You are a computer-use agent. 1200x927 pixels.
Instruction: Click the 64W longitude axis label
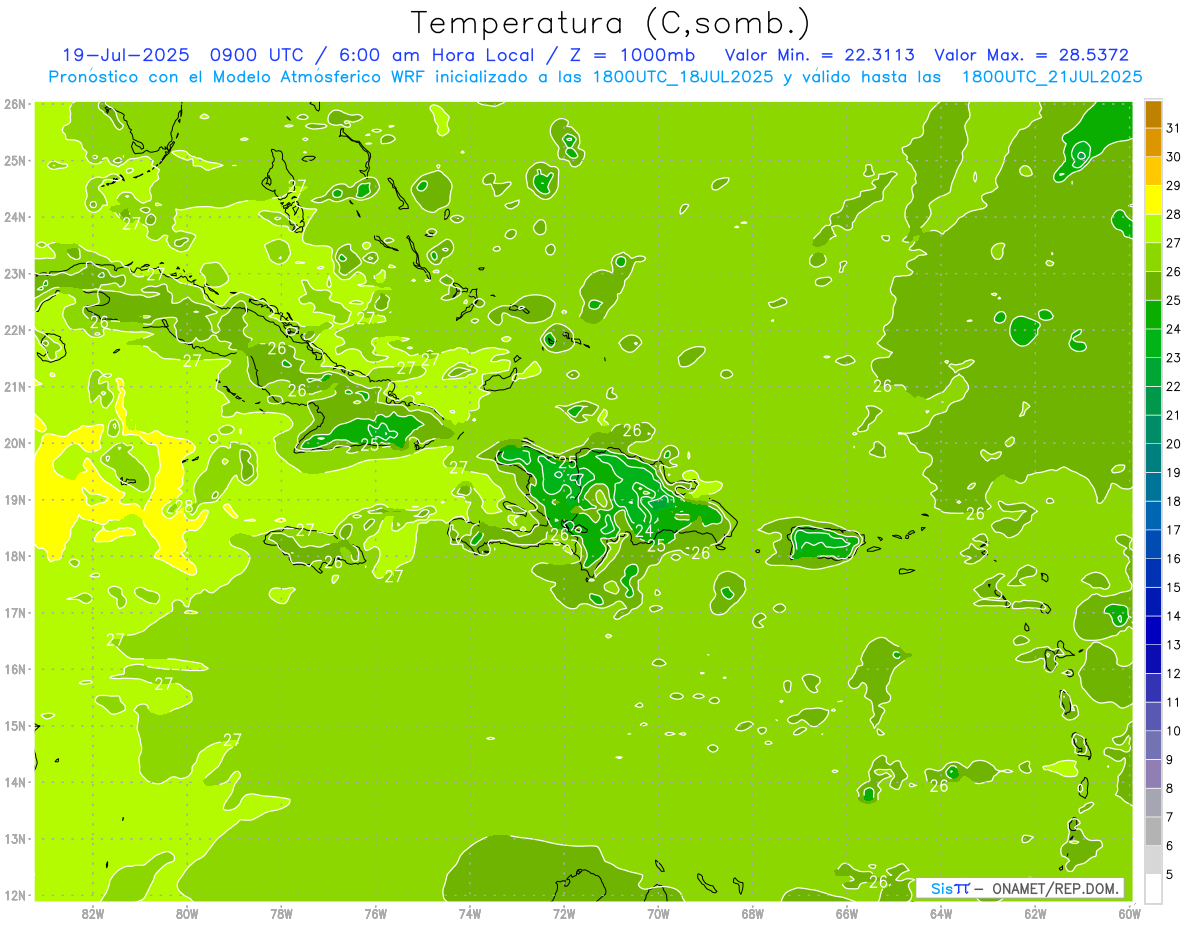tap(941, 913)
